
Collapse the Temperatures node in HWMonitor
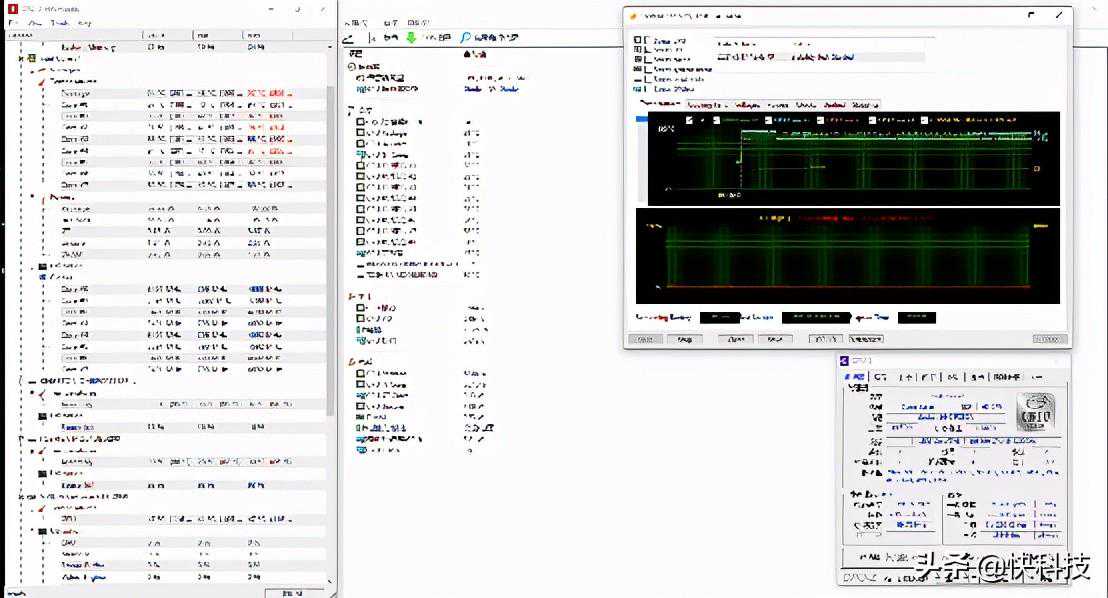click(x=32, y=82)
